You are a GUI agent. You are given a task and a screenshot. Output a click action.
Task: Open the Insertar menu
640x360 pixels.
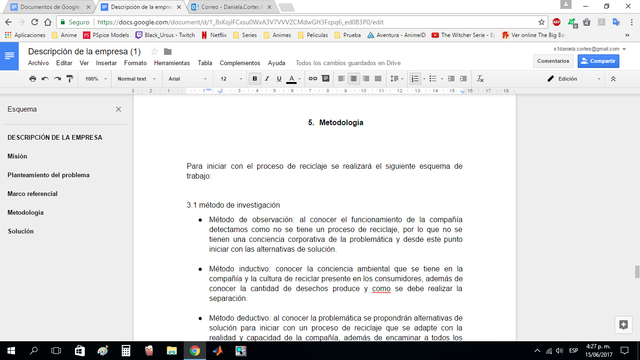(x=106, y=63)
